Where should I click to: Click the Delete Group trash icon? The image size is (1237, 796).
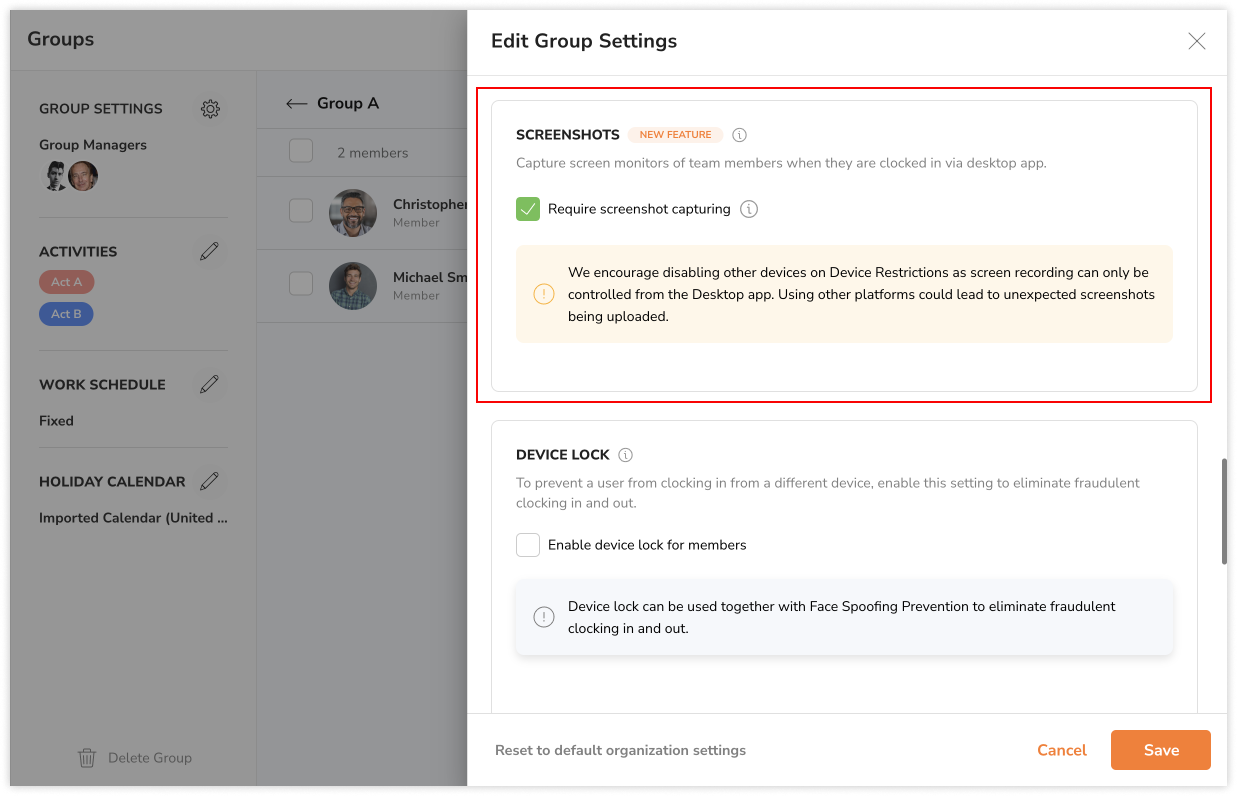click(87, 758)
